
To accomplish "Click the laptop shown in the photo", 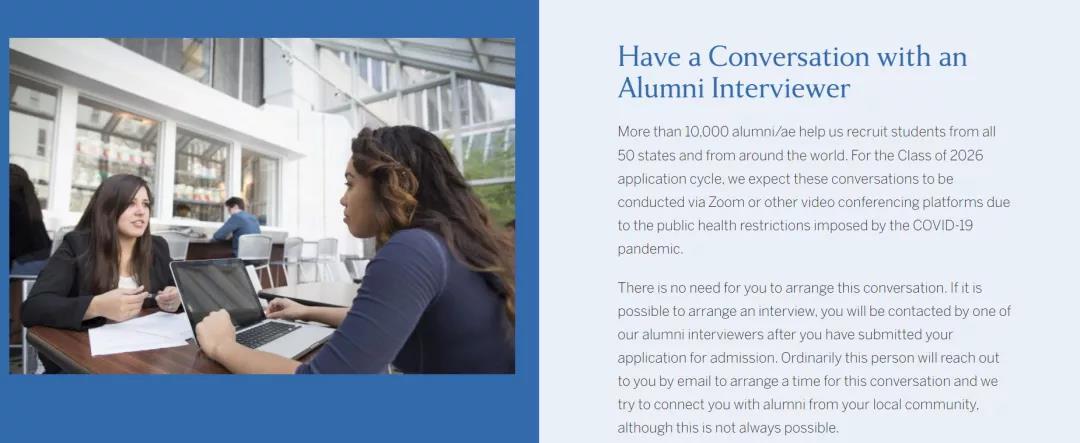I will coord(251,309).
